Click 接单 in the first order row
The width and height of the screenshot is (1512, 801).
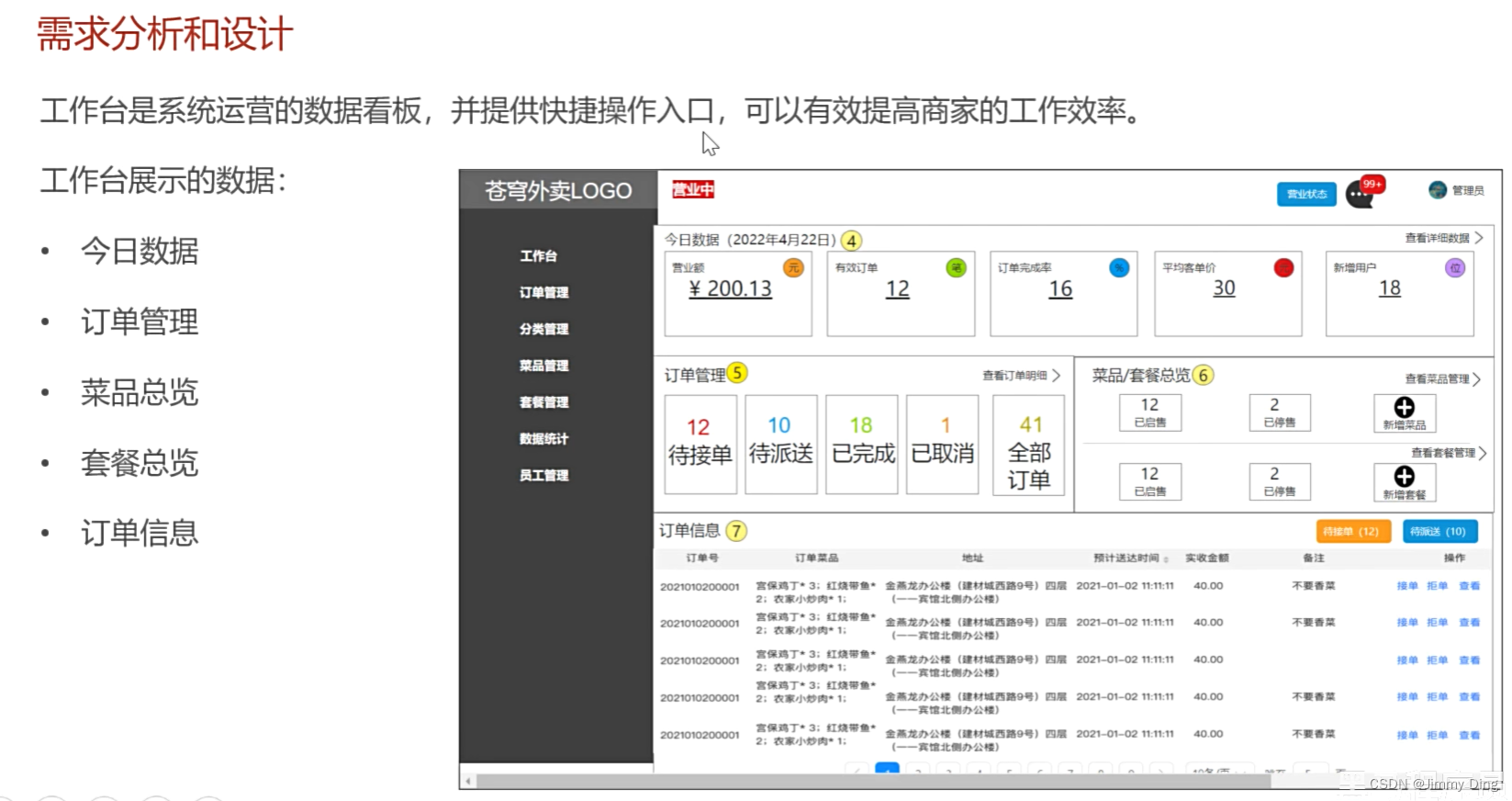(1407, 586)
